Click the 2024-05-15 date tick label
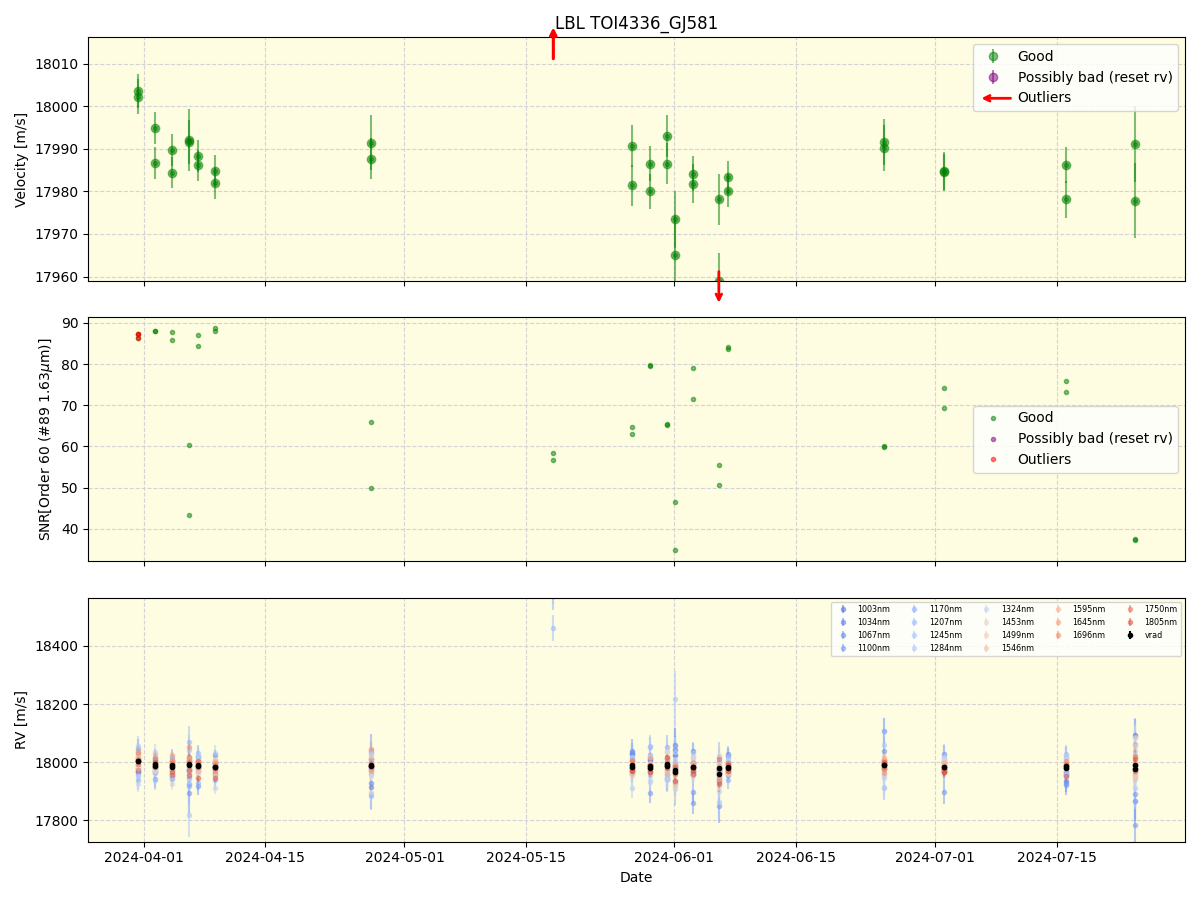This screenshot has height=900, width=1200. (x=526, y=857)
